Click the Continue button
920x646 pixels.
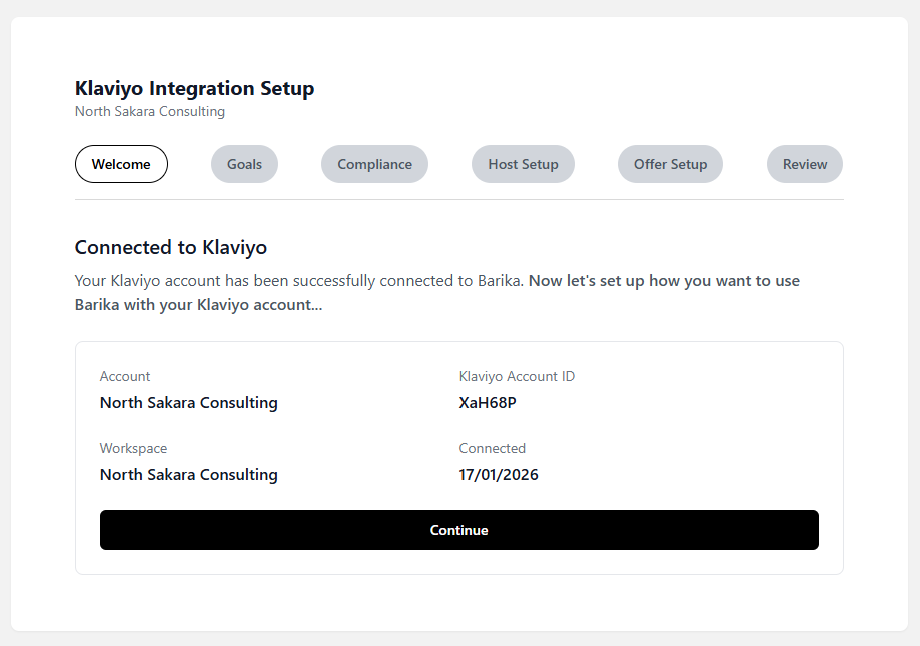[x=459, y=530]
